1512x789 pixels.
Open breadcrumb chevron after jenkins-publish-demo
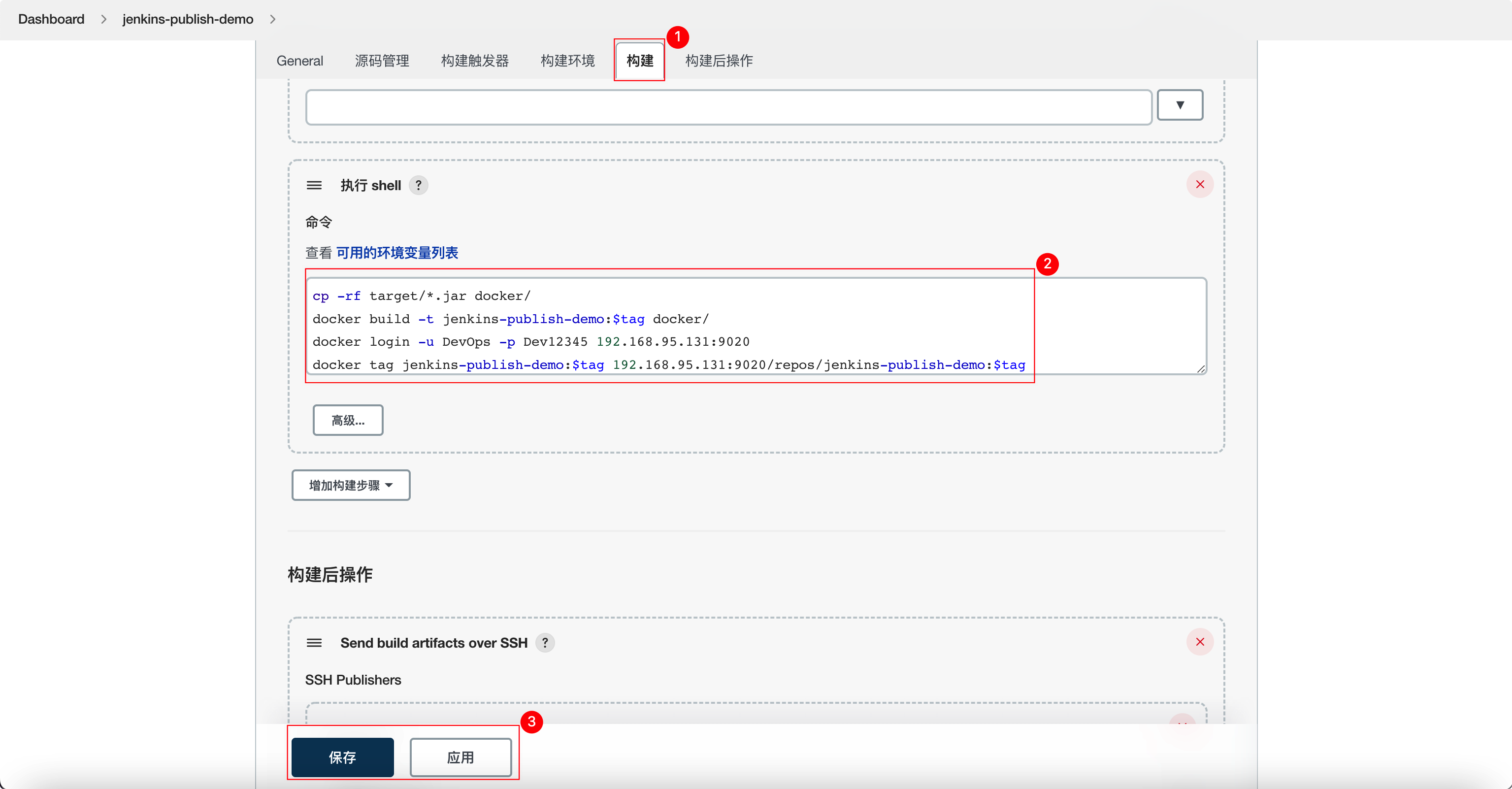(x=272, y=19)
